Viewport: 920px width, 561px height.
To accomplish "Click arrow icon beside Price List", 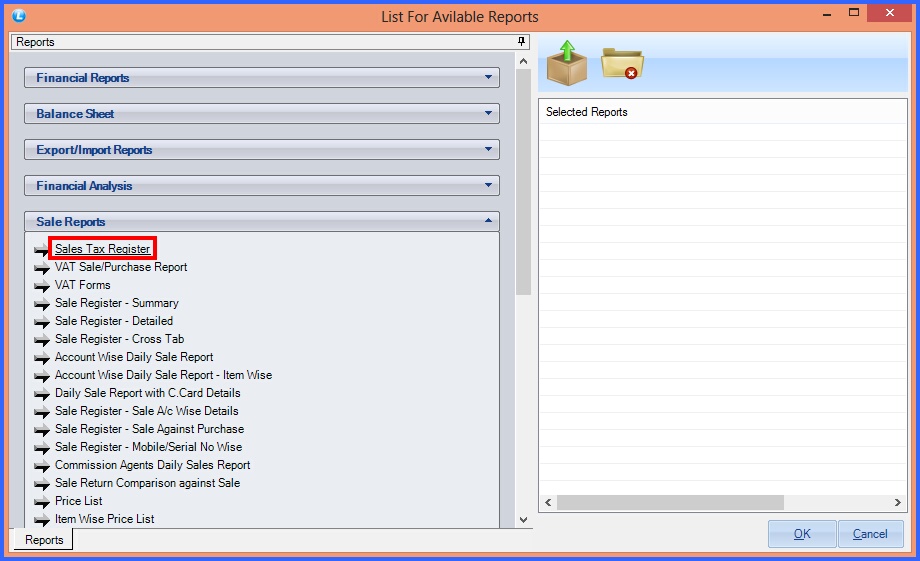I will [42, 502].
